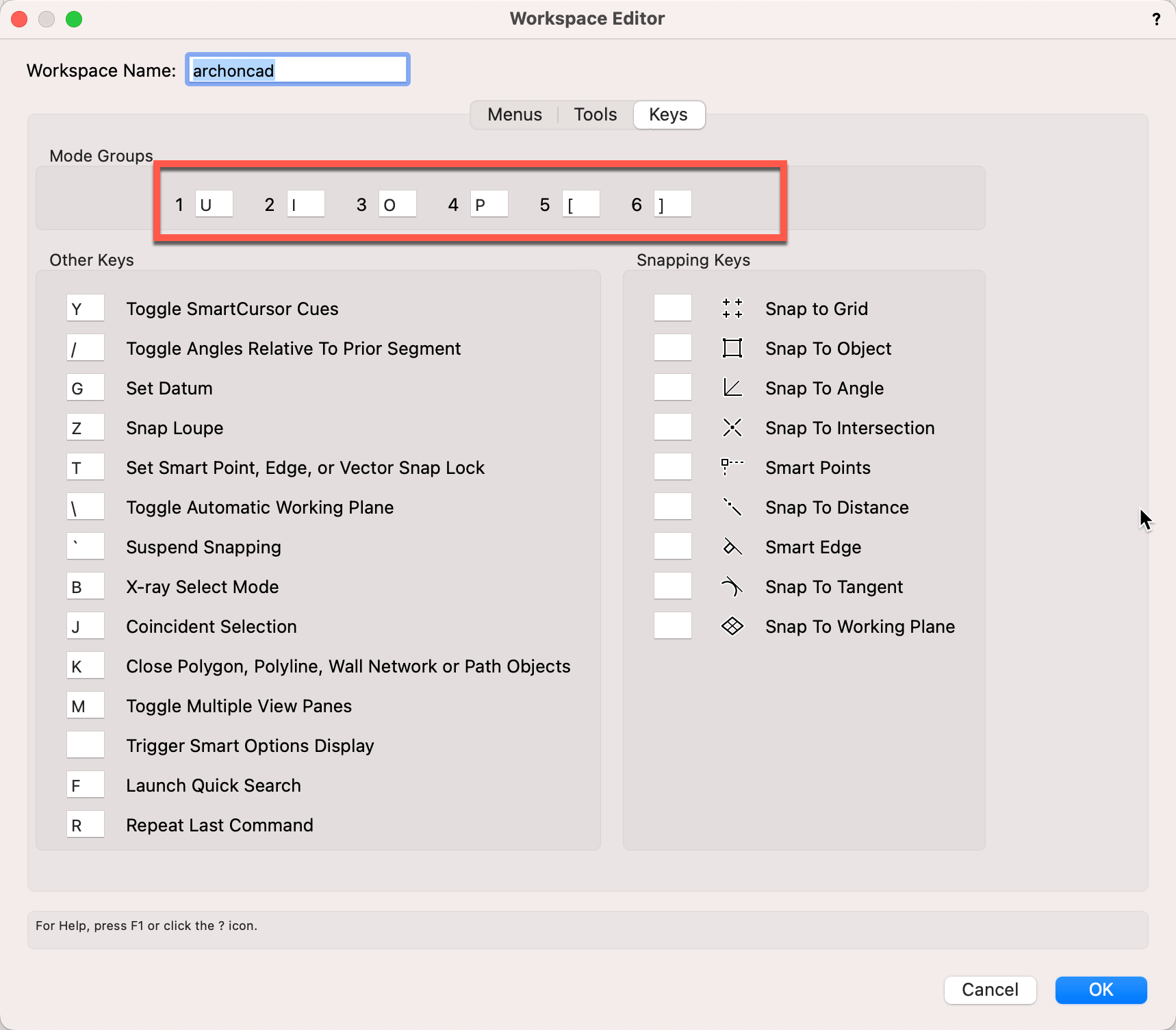Image resolution: width=1176 pixels, height=1030 pixels.
Task: Click the Suspend Snapping key field
Action: tap(86, 547)
